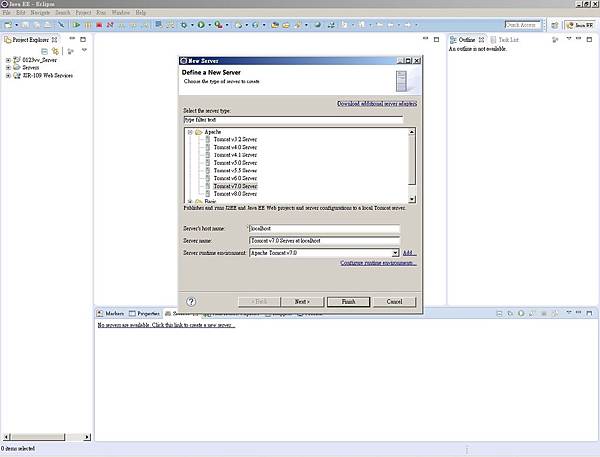The image size is (600, 457).
Task: Expand the JSR-109 Web Services node
Action: pyautogui.click(x=8, y=76)
